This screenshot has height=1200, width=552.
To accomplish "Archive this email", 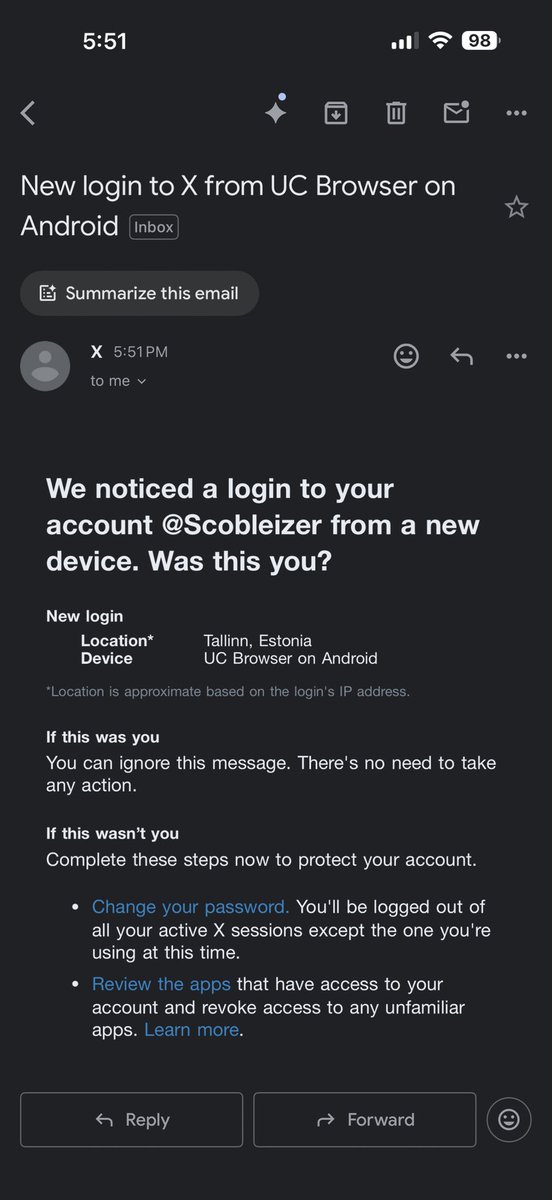I will 336,113.
